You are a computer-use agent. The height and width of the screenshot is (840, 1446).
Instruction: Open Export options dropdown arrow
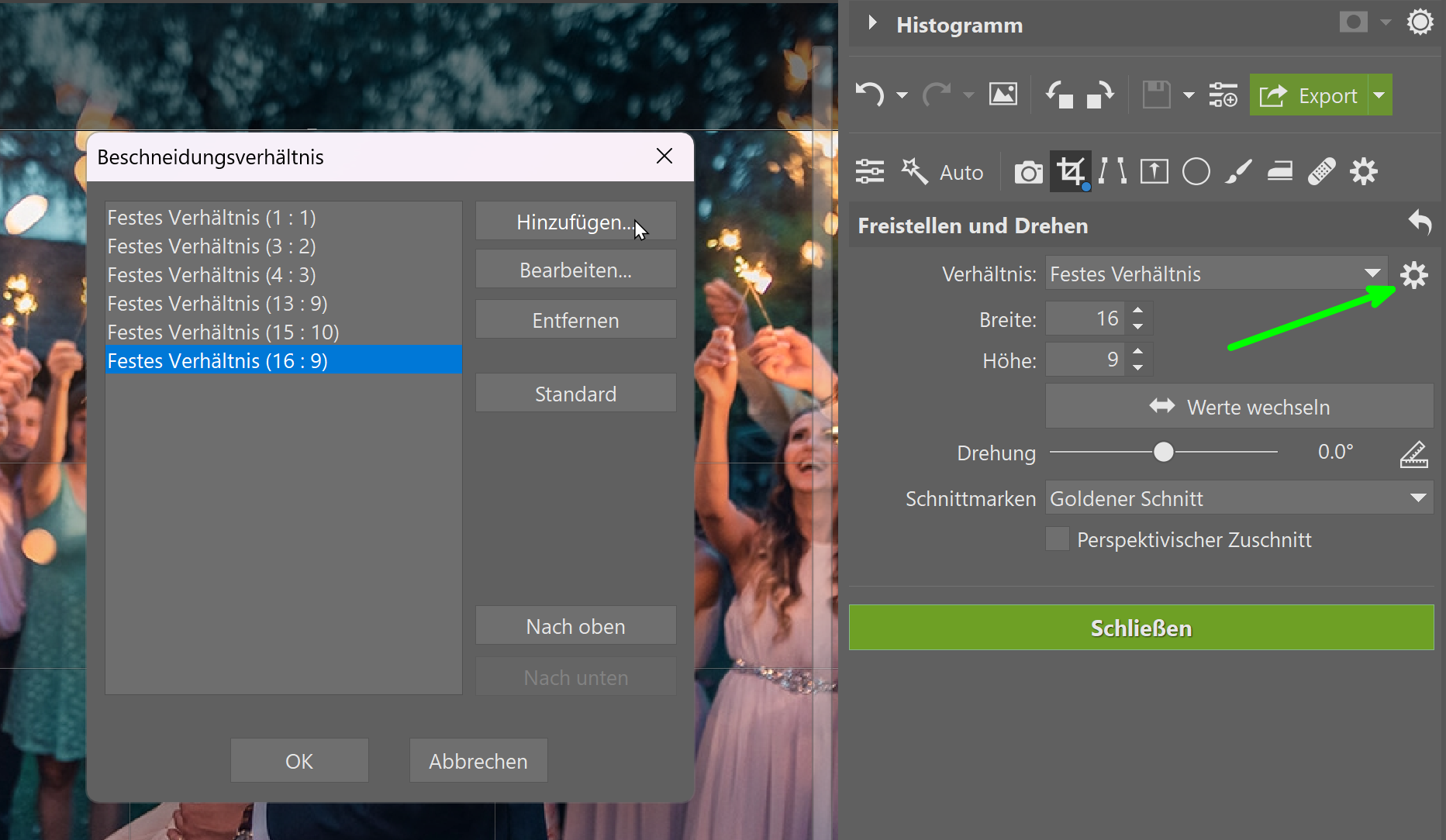tap(1380, 95)
